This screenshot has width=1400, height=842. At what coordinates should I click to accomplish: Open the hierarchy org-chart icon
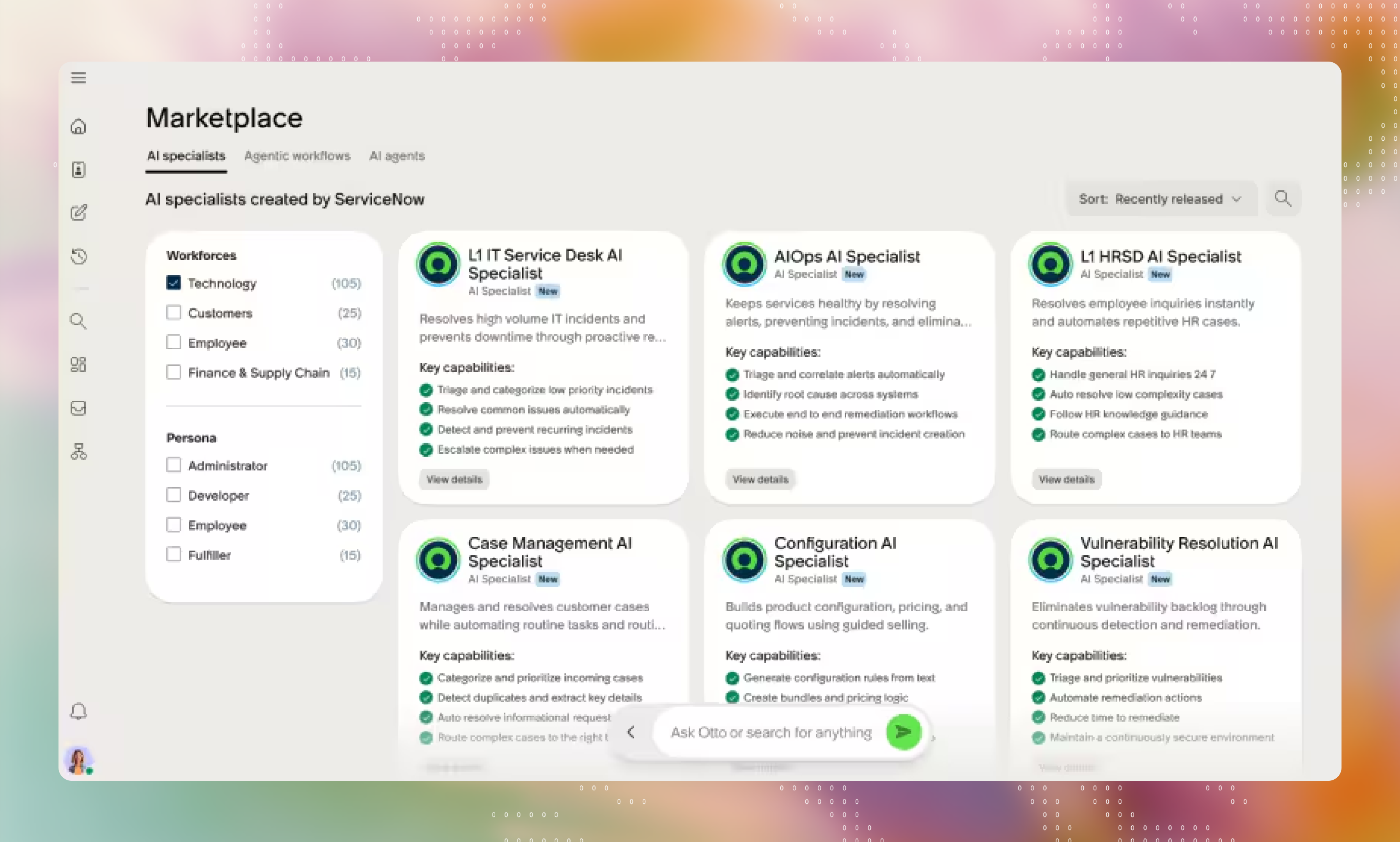78,452
